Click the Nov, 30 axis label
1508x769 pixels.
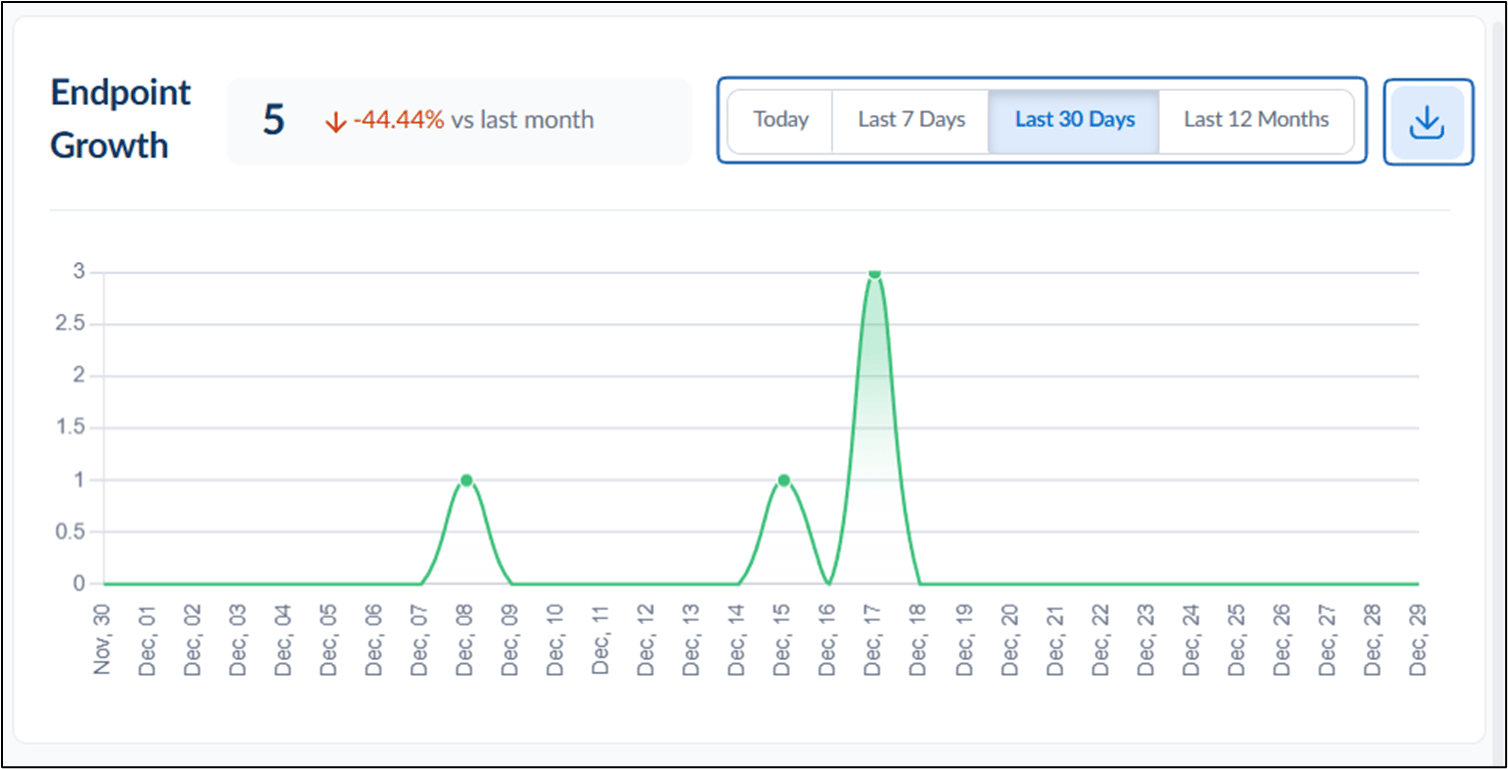pyautogui.click(x=103, y=638)
